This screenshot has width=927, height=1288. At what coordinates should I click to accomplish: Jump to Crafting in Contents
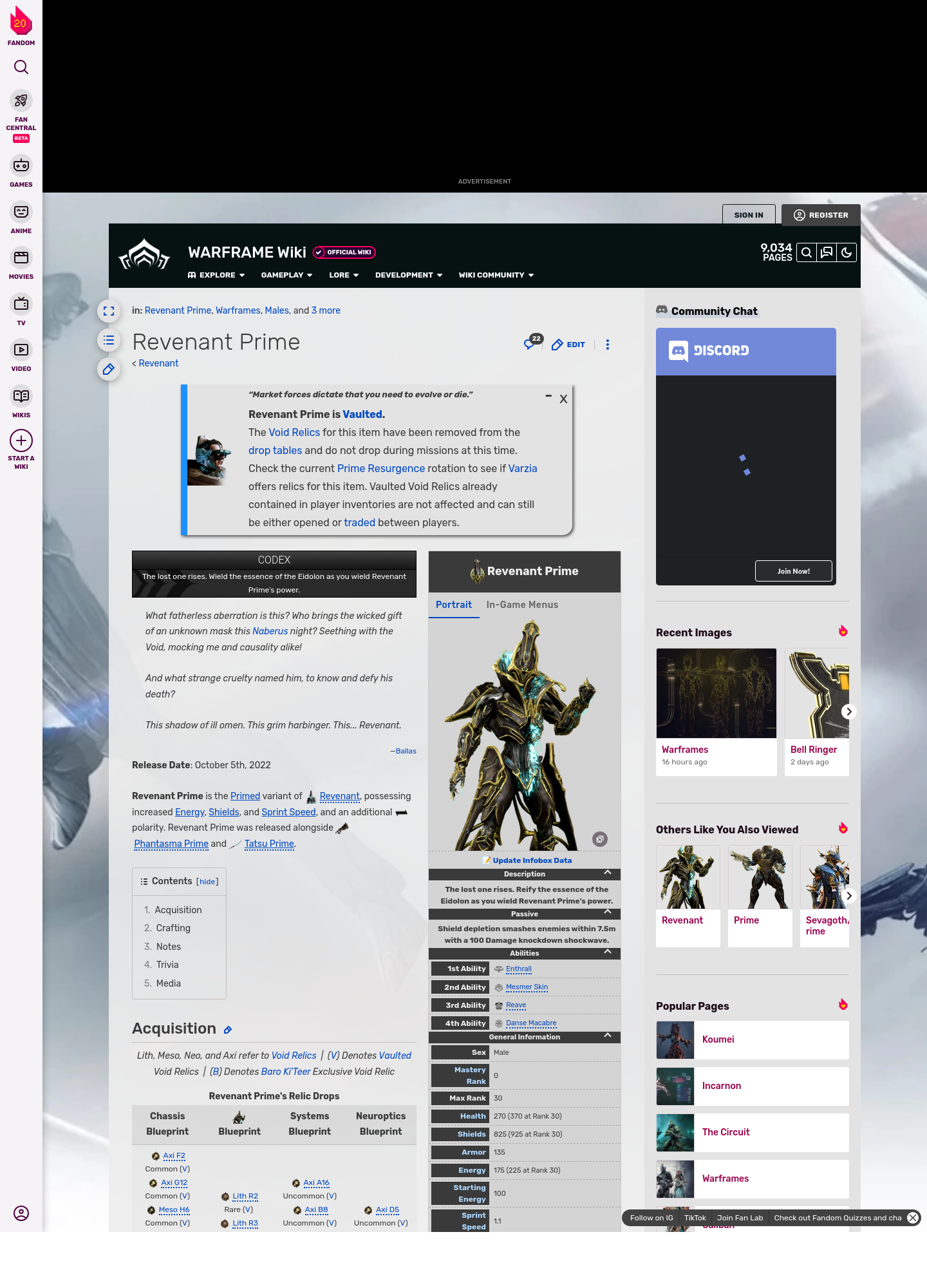(173, 928)
